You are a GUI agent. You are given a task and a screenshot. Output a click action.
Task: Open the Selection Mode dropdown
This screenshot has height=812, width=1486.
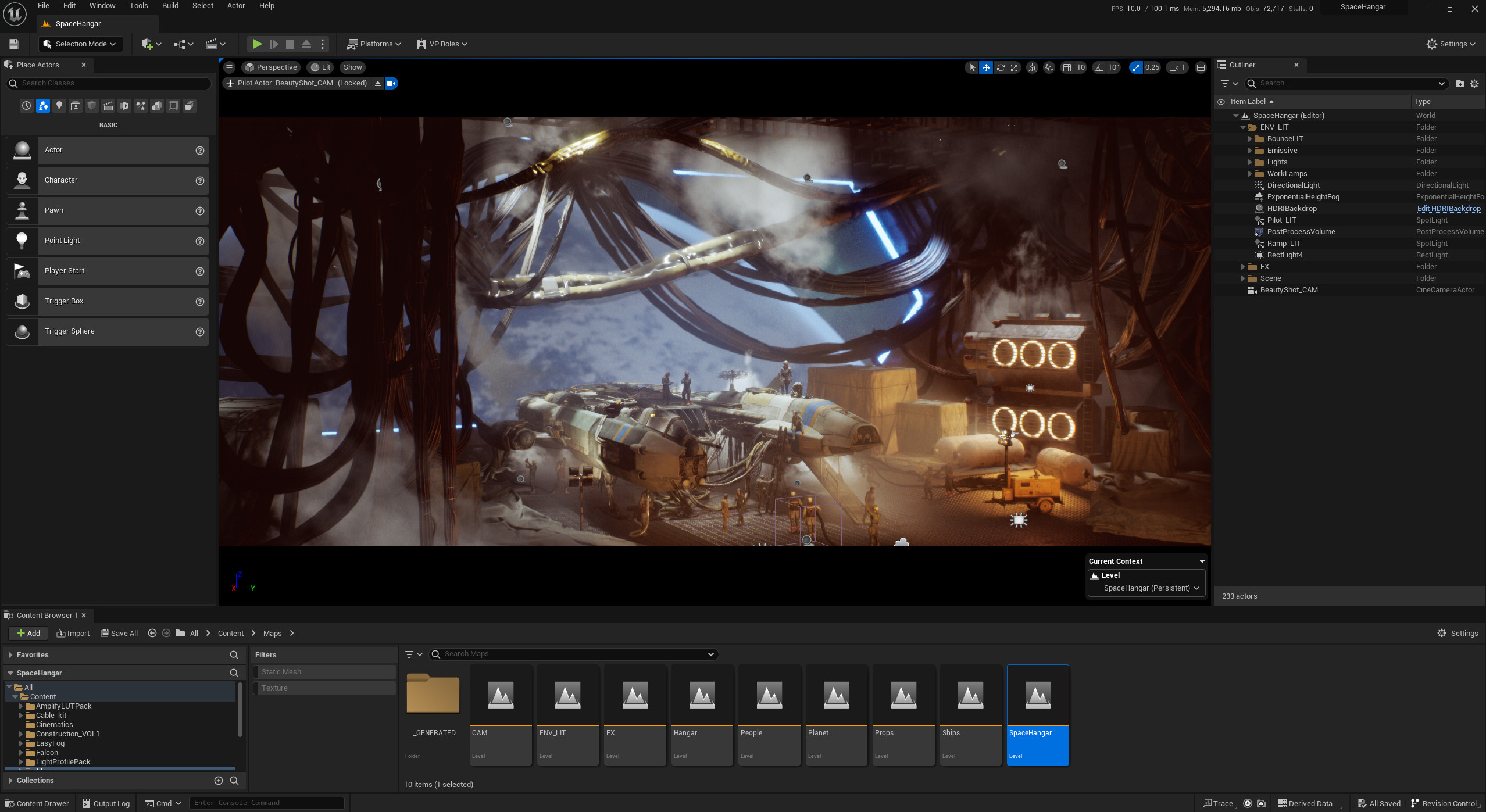pos(80,44)
